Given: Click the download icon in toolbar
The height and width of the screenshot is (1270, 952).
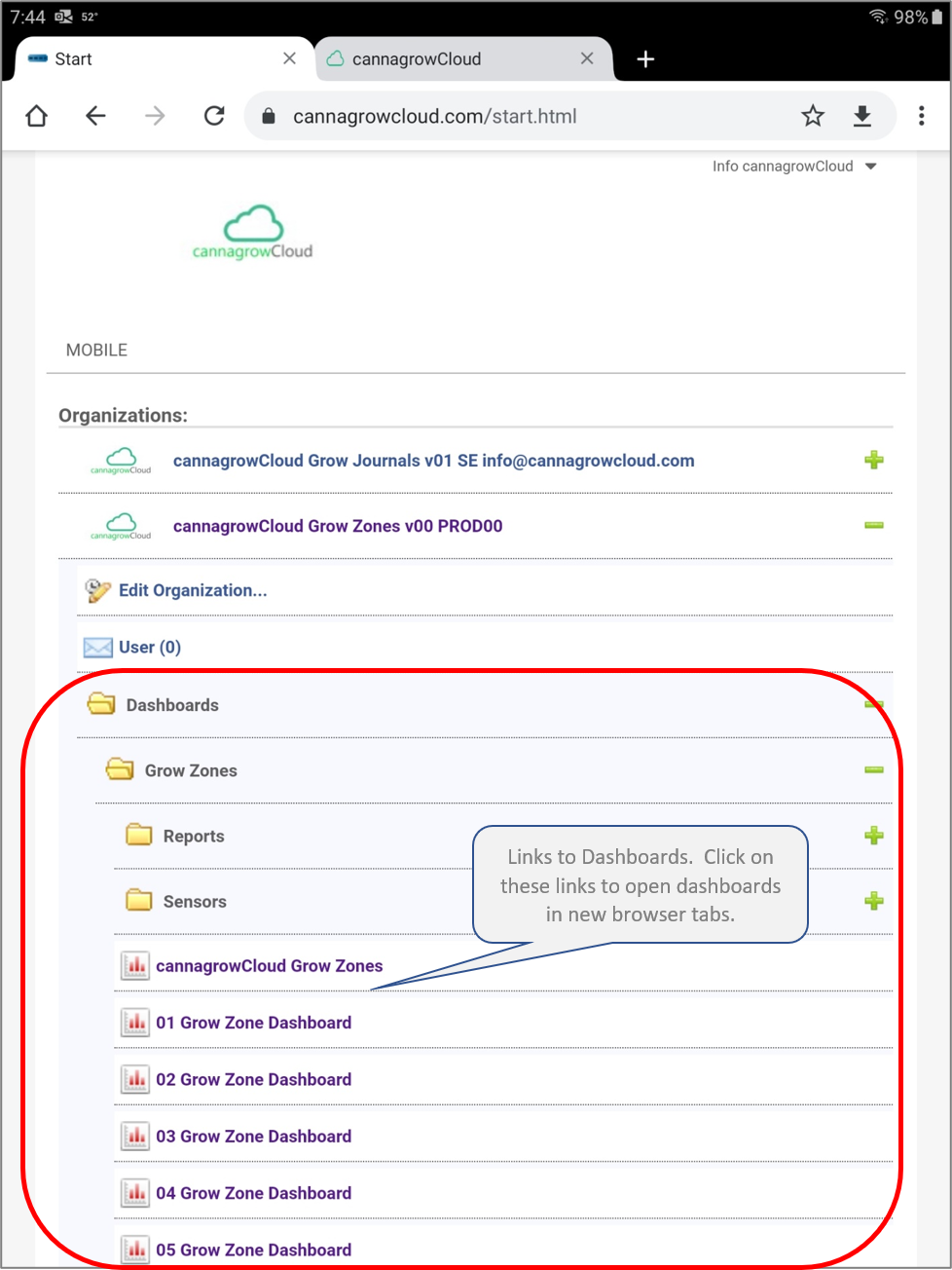Looking at the screenshot, I should click(x=862, y=116).
